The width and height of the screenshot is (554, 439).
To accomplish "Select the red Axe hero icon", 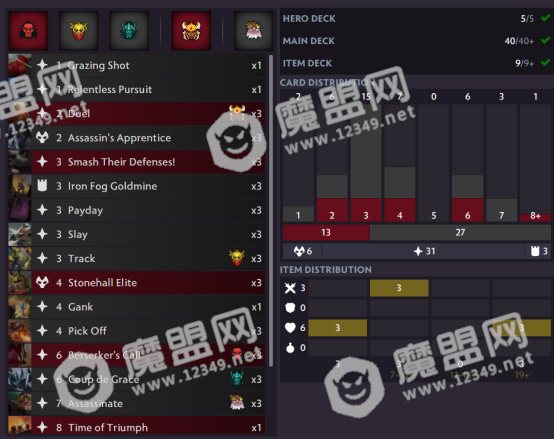I will tap(28, 30).
